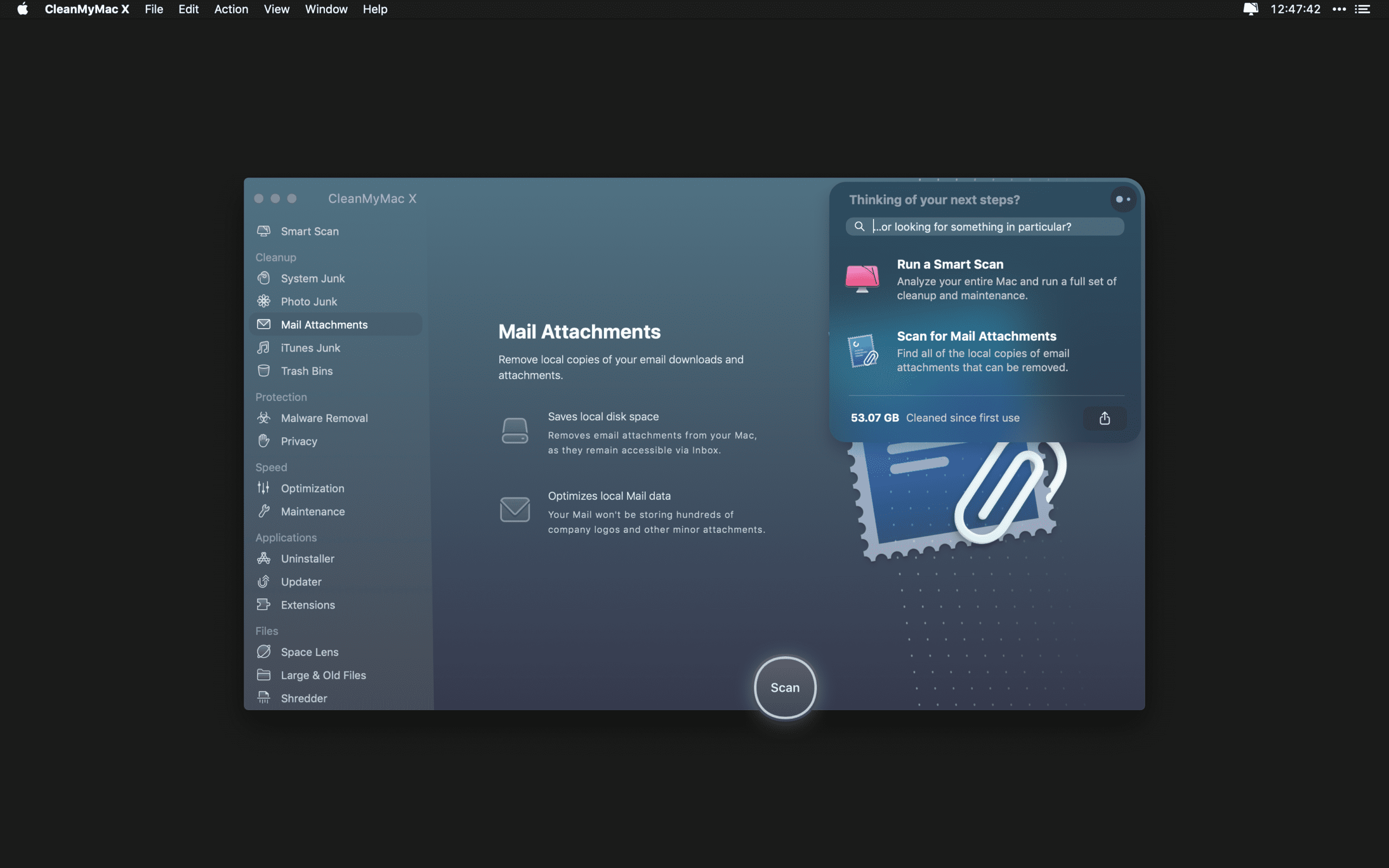Open the Help menu
The width and height of the screenshot is (1389, 868).
tap(375, 9)
